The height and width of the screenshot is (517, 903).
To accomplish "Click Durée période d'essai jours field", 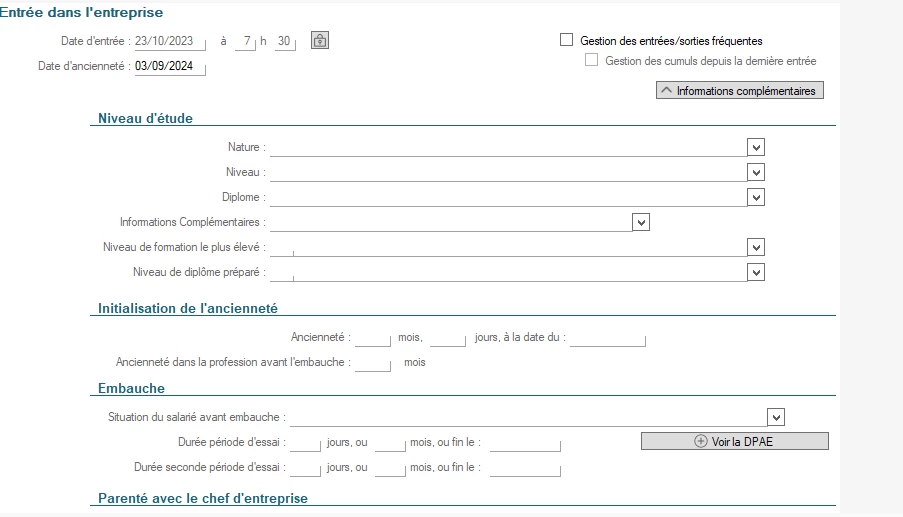I will [x=305, y=443].
